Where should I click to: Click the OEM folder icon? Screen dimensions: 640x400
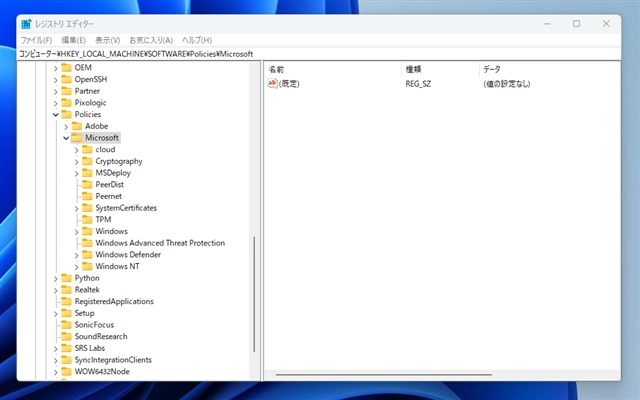[67, 68]
